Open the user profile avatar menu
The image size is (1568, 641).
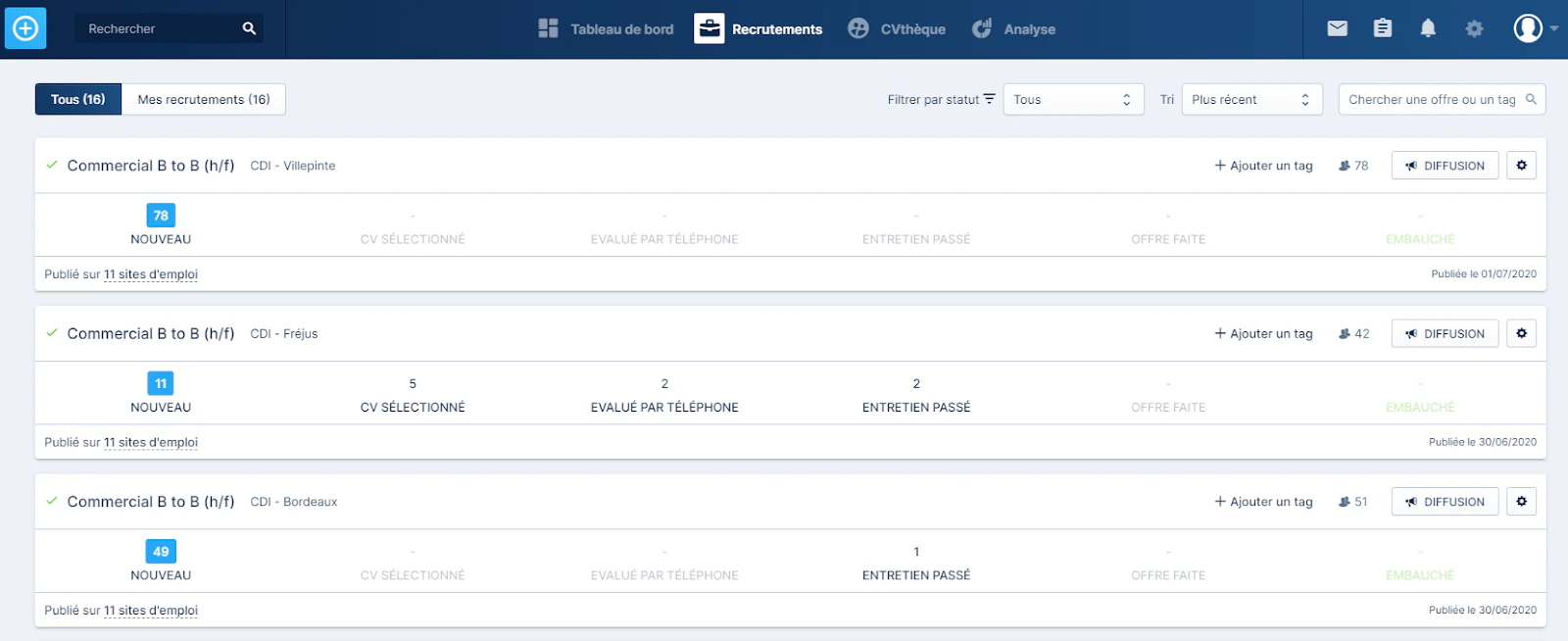pyautogui.click(x=1535, y=28)
